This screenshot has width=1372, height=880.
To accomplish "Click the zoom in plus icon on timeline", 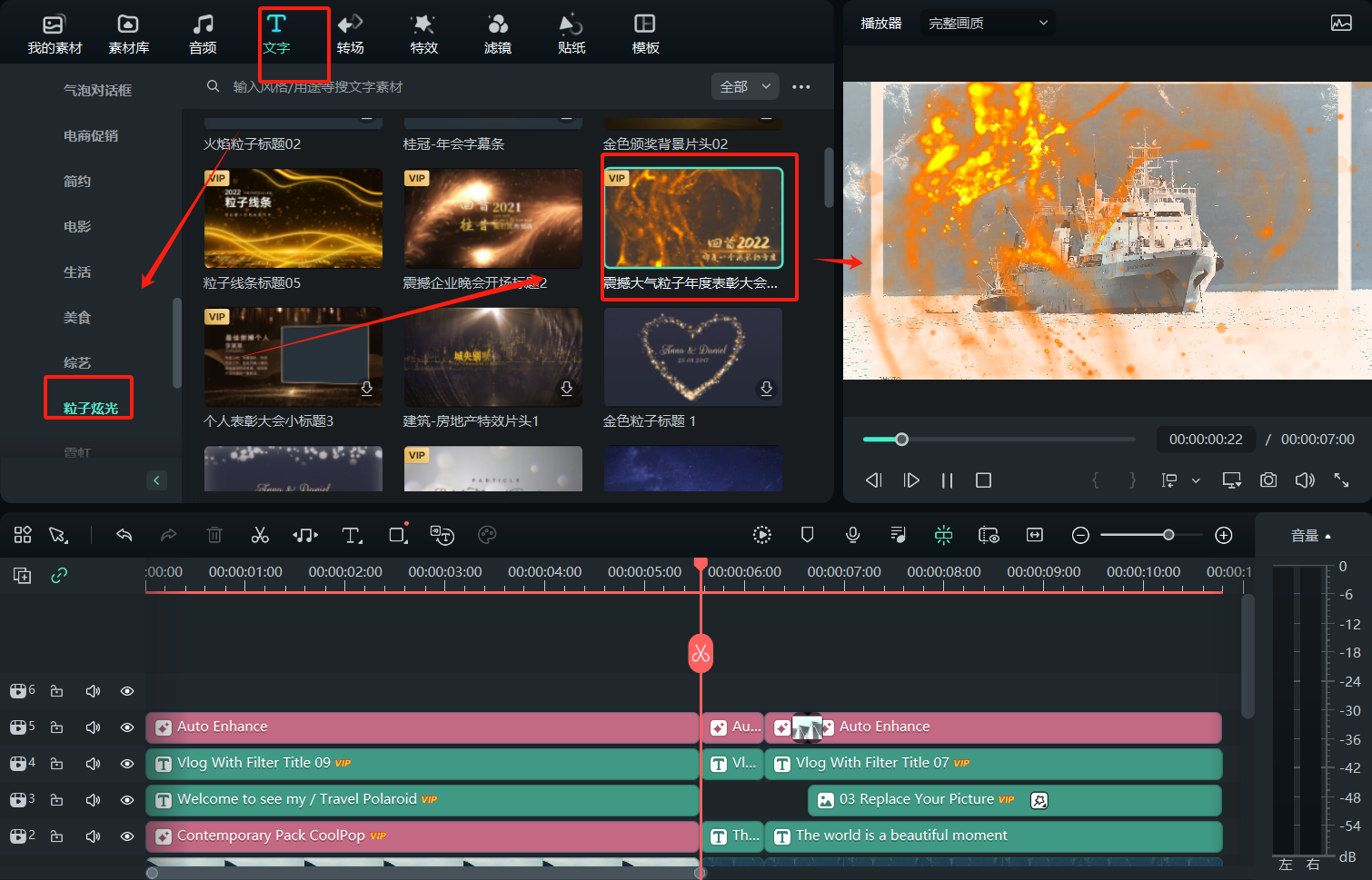I will 1224,535.
